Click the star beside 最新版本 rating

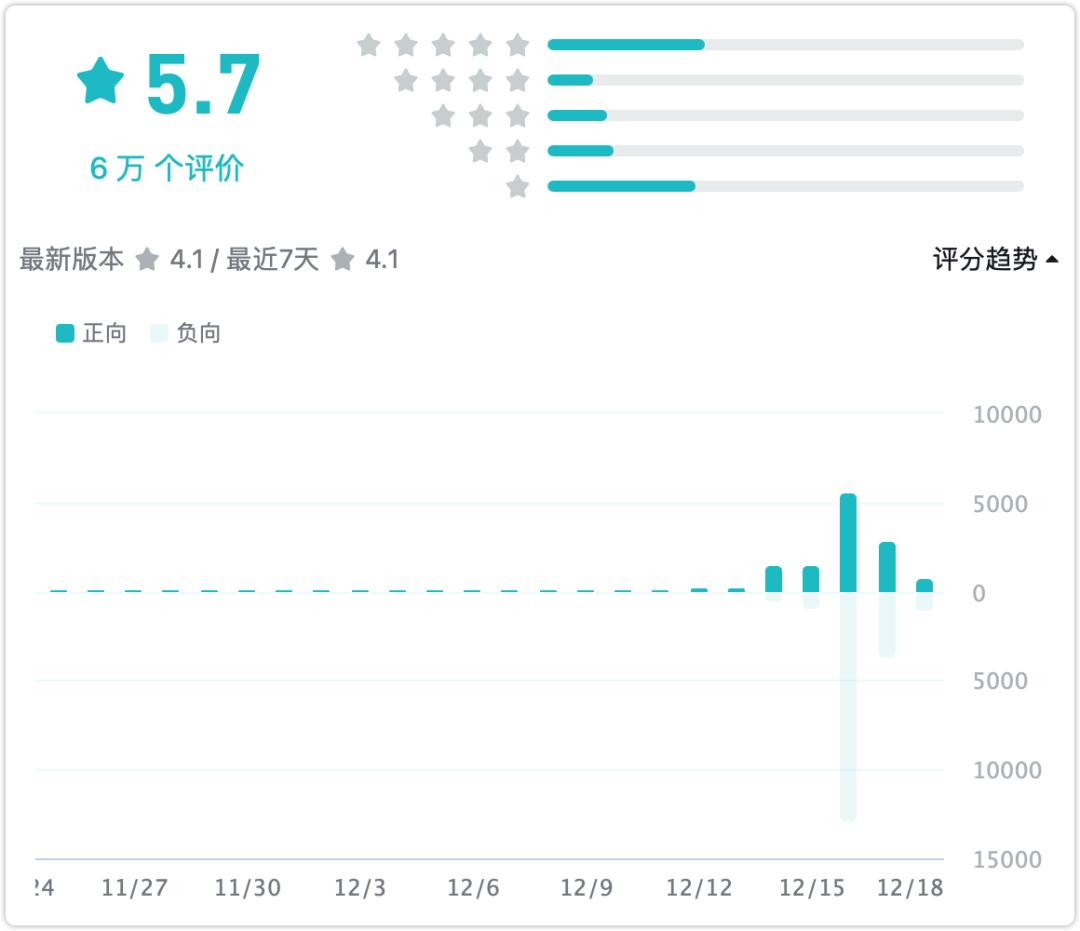pyautogui.click(x=147, y=260)
